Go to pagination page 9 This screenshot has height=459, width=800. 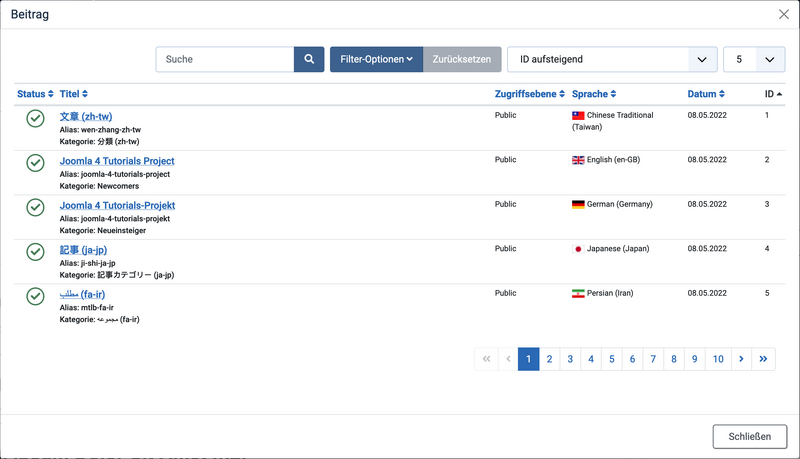click(x=694, y=359)
